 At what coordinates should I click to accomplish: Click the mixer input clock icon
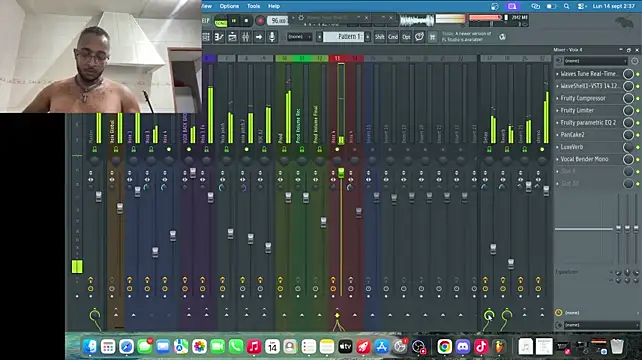coord(558,312)
